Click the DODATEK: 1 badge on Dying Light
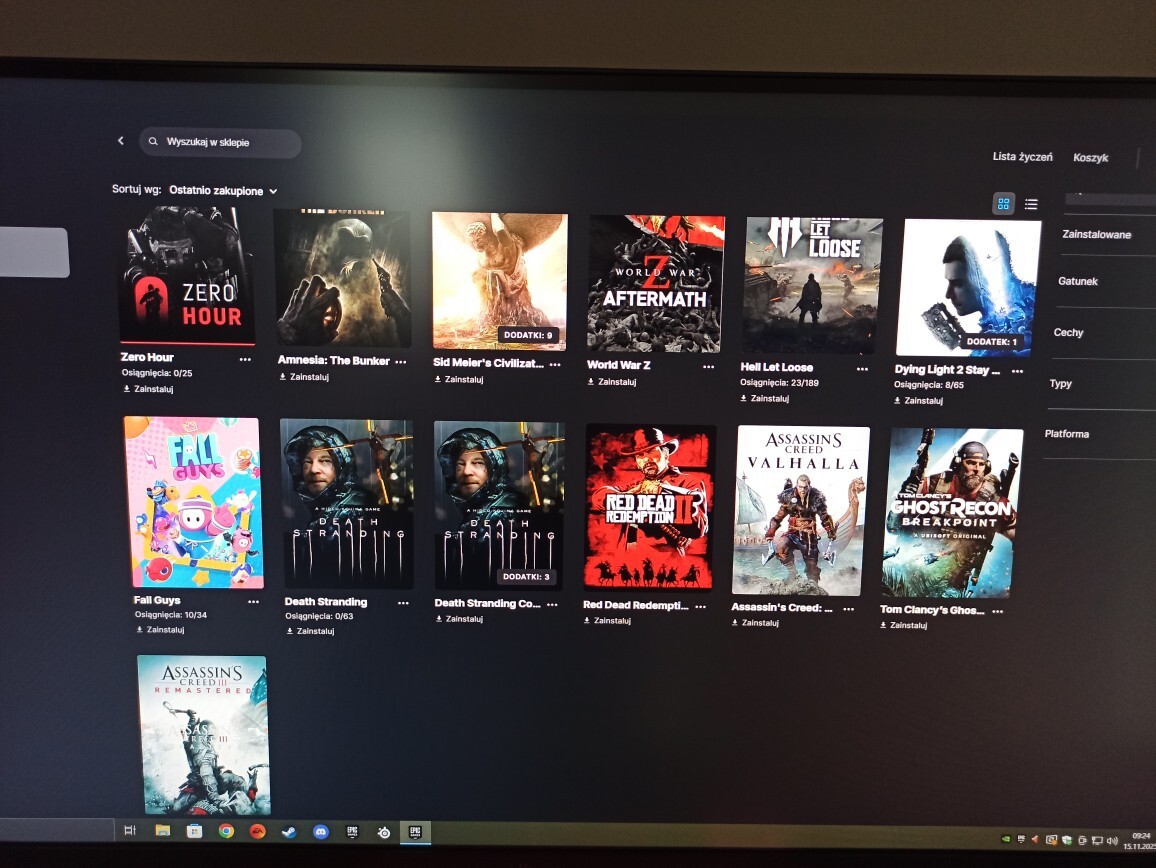 992,341
